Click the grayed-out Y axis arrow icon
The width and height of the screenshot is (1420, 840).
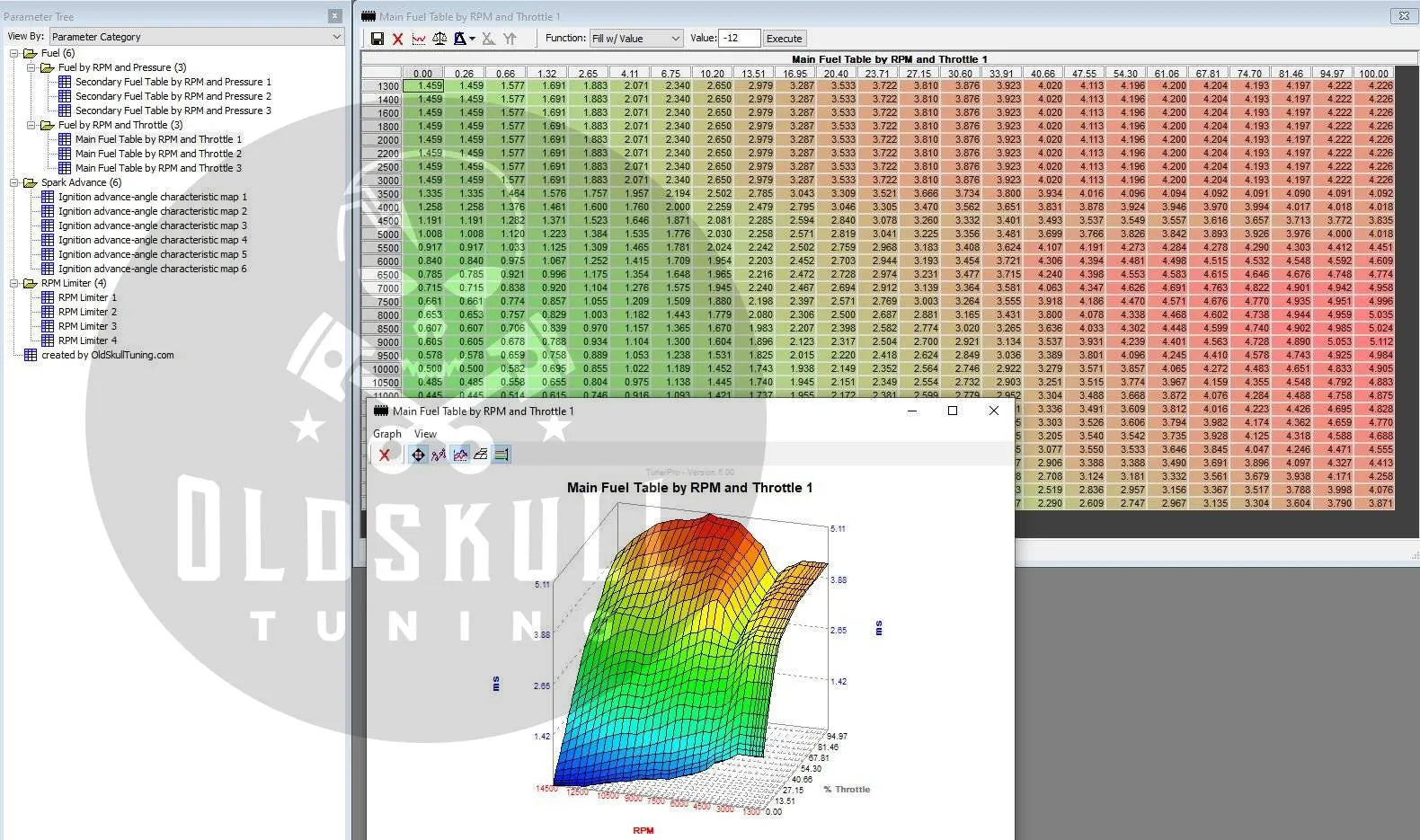pyautogui.click(x=510, y=39)
